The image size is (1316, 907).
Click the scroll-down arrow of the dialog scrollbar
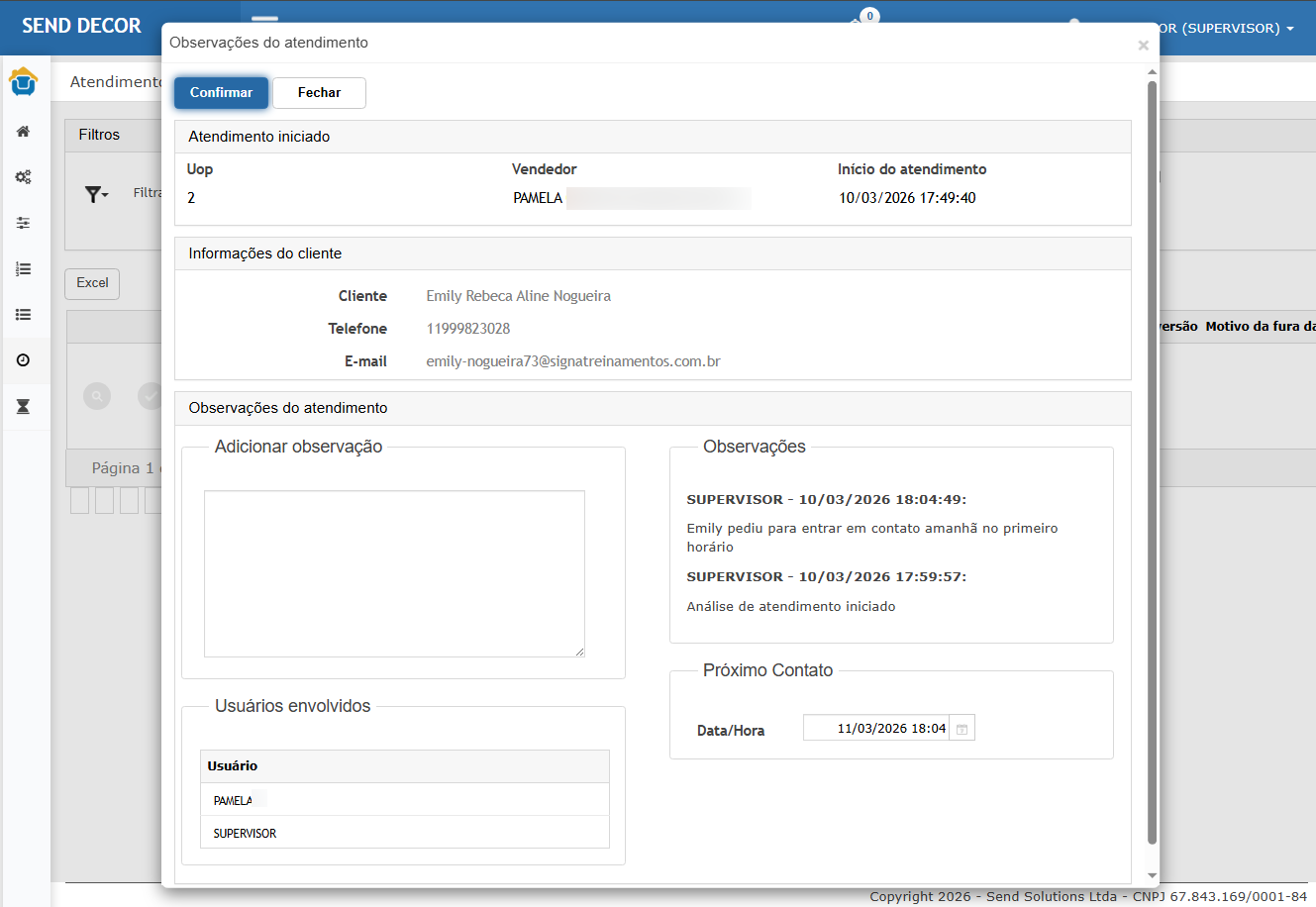(x=1152, y=875)
